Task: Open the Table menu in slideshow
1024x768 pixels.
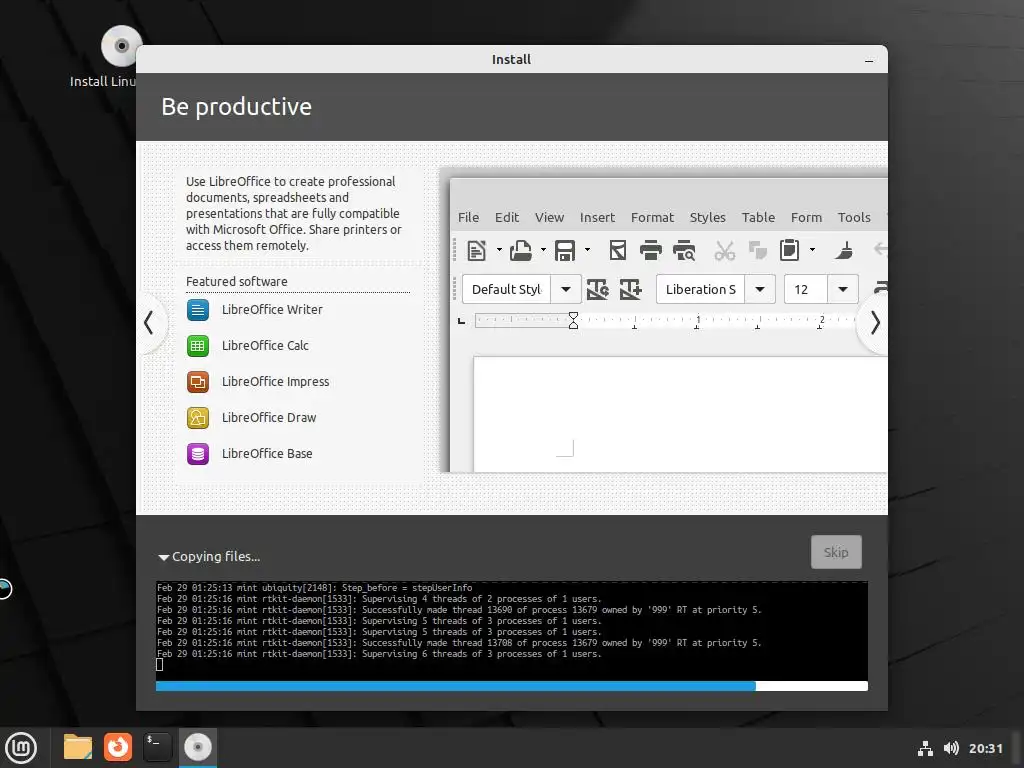Action: click(758, 217)
